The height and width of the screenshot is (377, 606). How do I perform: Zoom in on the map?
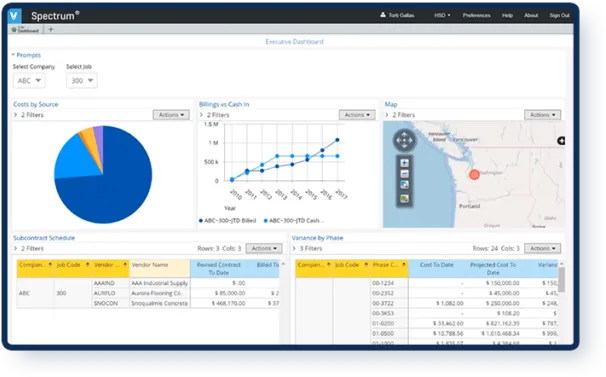[x=404, y=163]
